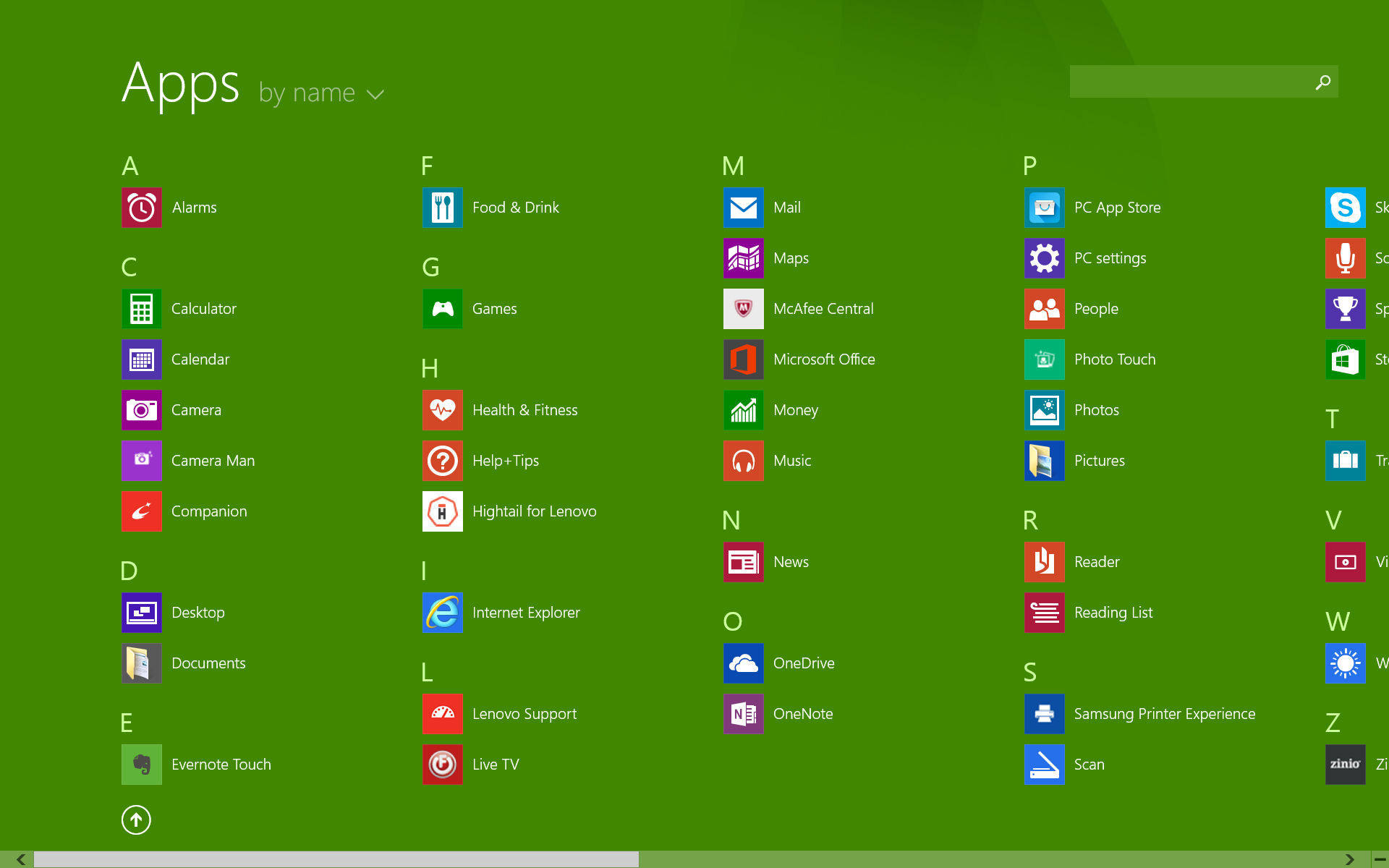Launch the zinio app icon

point(1345,765)
